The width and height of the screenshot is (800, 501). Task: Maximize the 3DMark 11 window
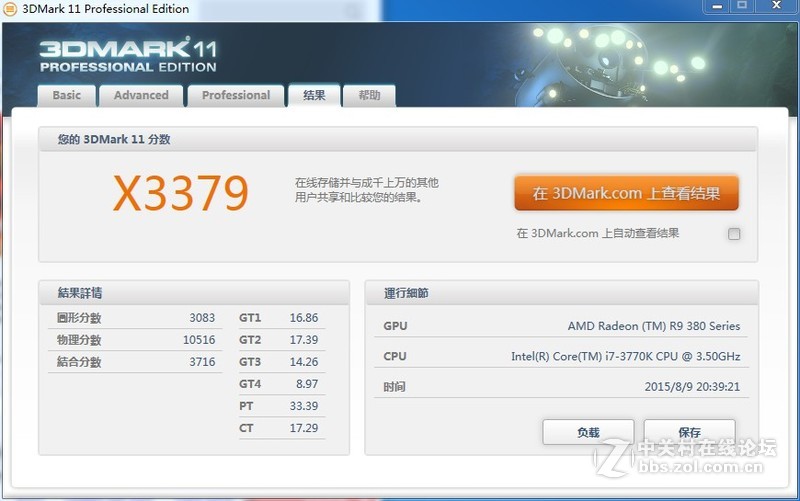[742, 6]
